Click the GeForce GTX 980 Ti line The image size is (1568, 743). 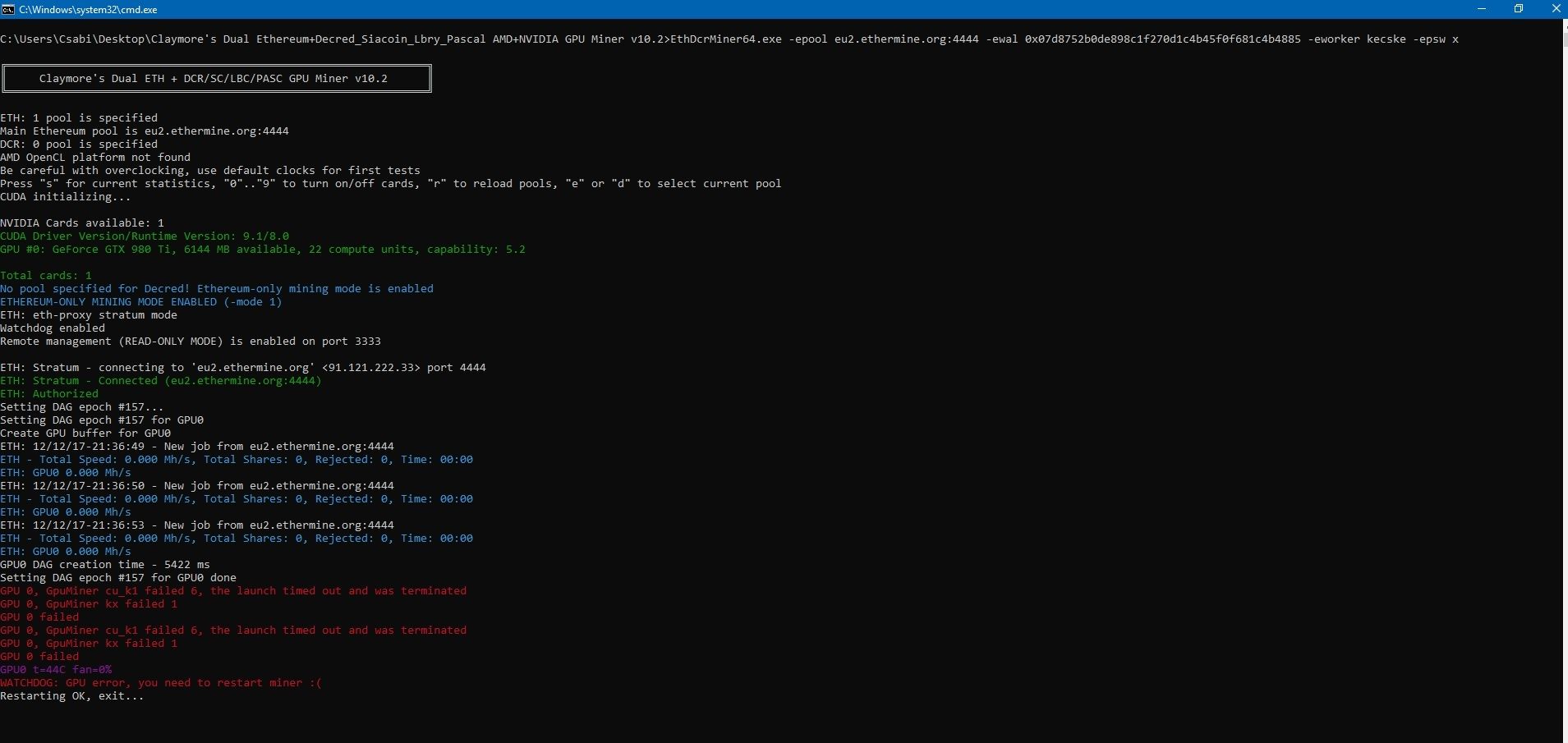coord(263,250)
